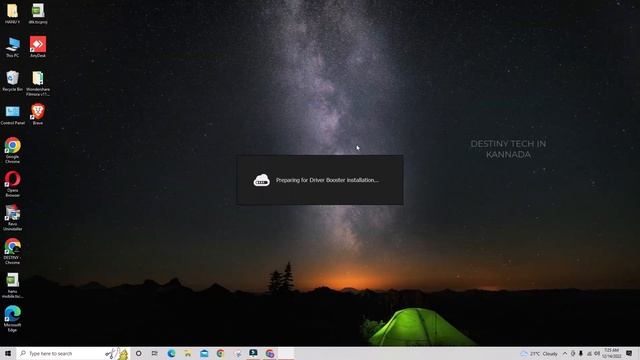This screenshot has width=640, height=360.
Task: Open the Wondershare Filmora desktop file
Action: point(38,83)
